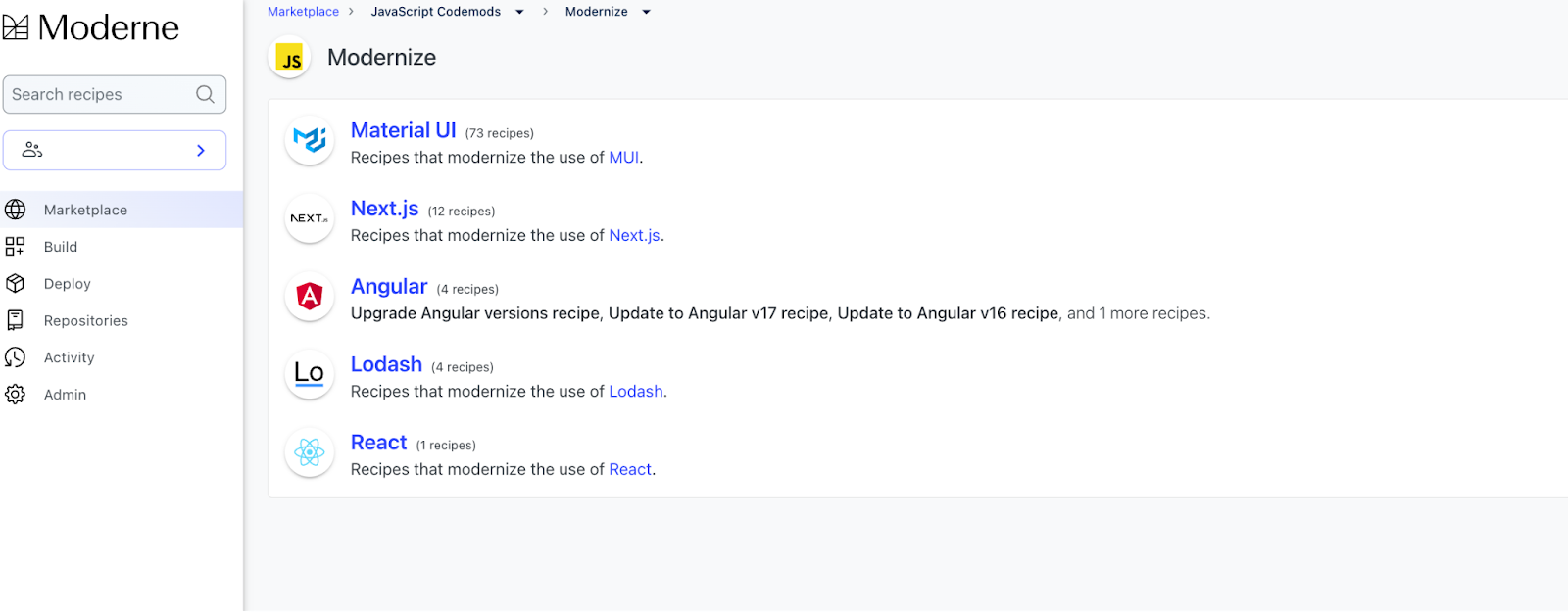
Task: Click the Update to Angular v16 recipe text
Action: 948,313
